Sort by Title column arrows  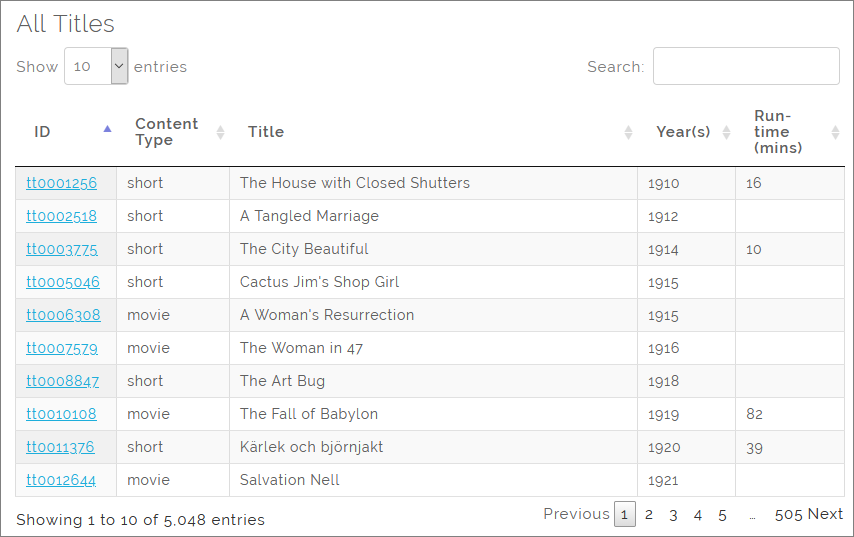[628, 132]
